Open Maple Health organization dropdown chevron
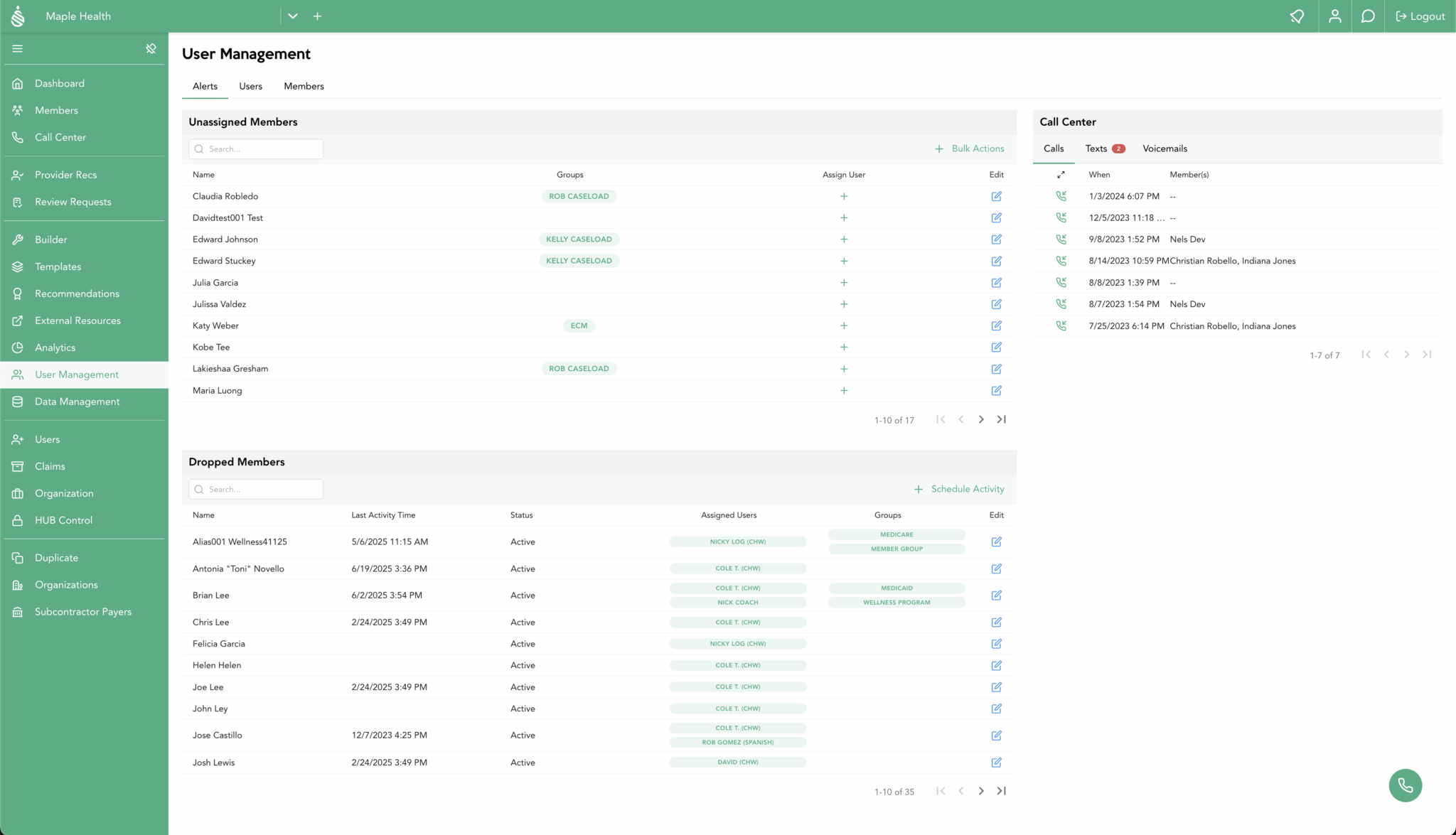 click(292, 16)
